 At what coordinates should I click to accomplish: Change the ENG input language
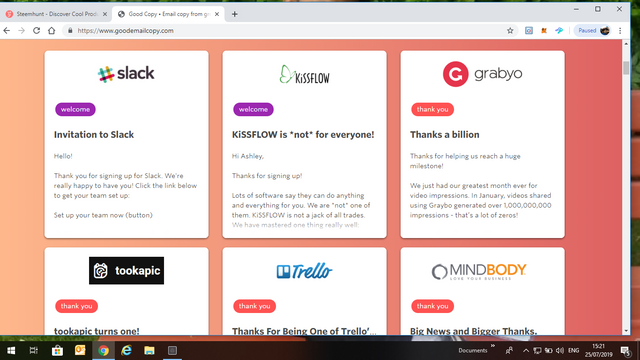point(573,351)
